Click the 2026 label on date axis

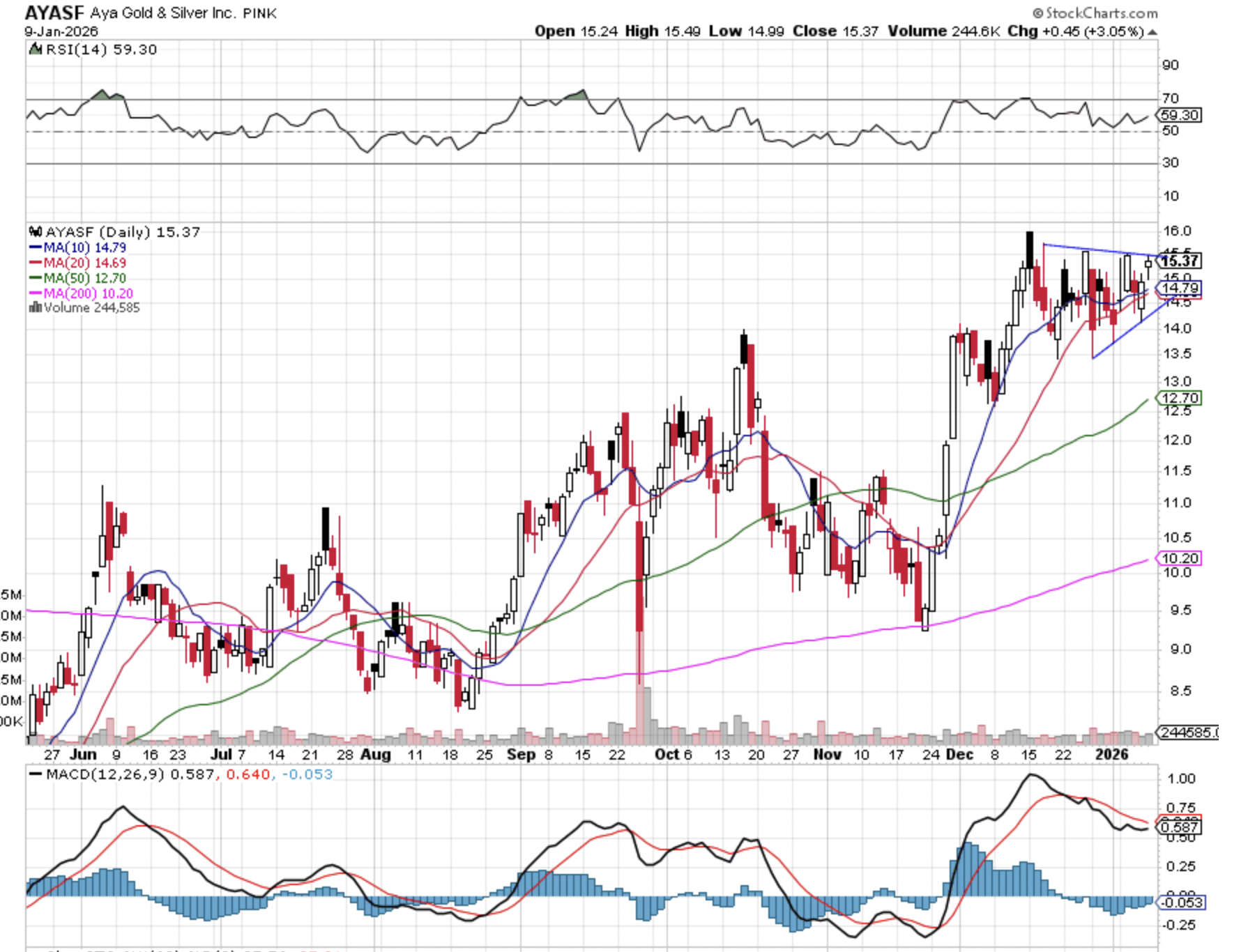click(x=1111, y=755)
